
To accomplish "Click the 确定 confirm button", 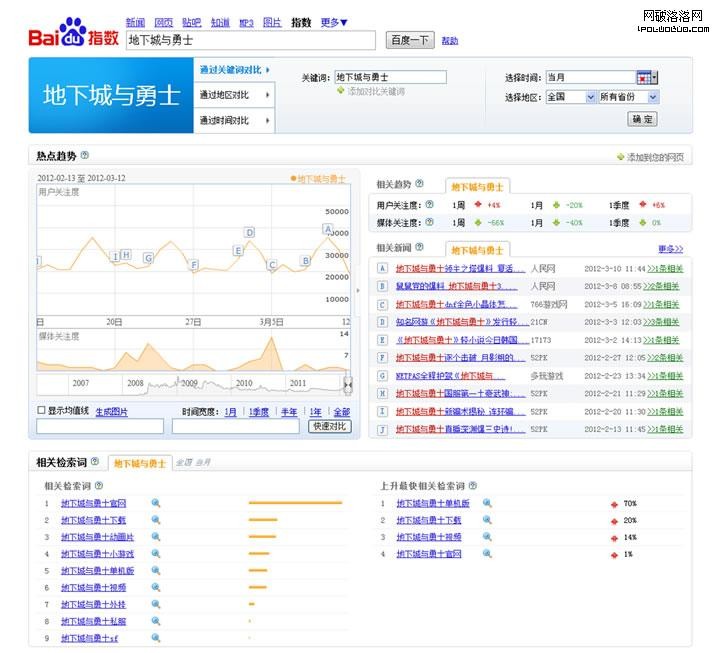I will (x=642, y=119).
